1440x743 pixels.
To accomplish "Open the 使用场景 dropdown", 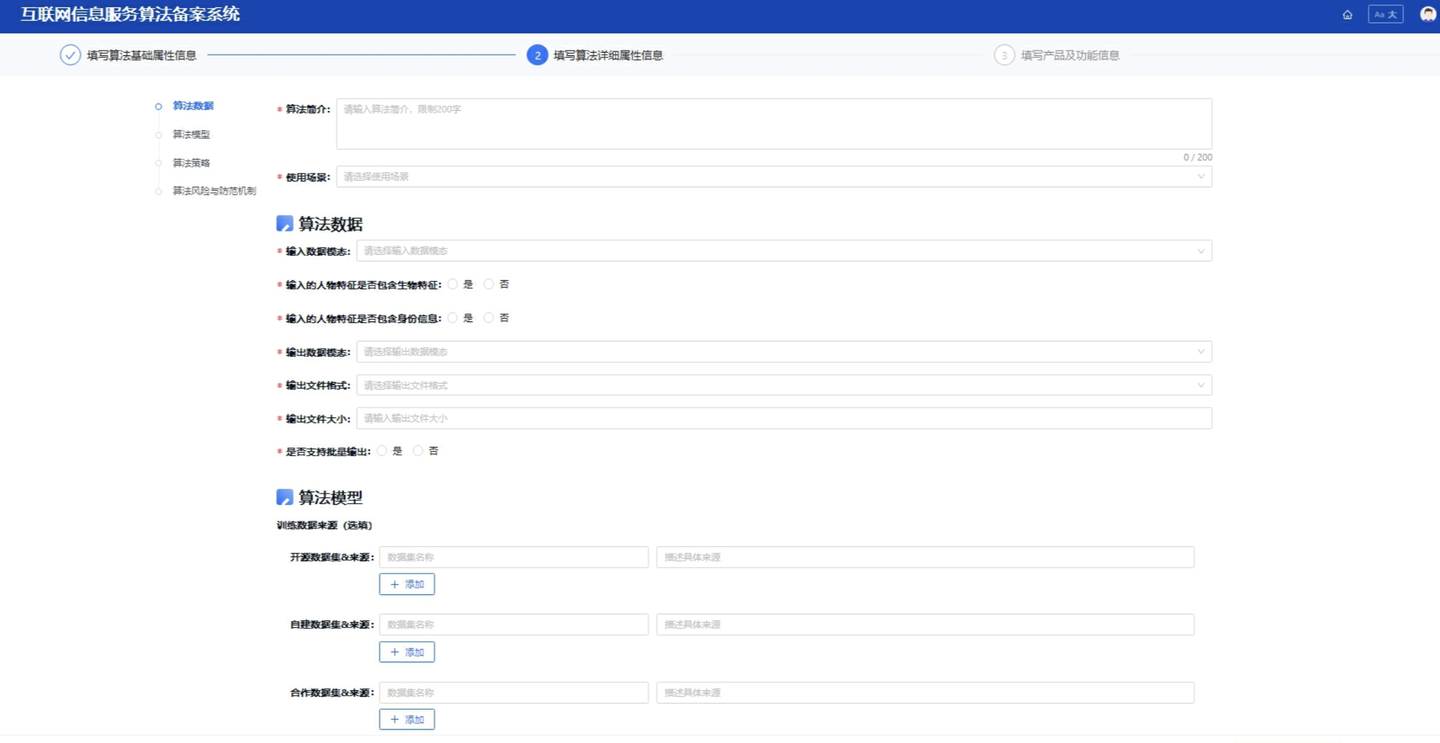I will 773,177.
